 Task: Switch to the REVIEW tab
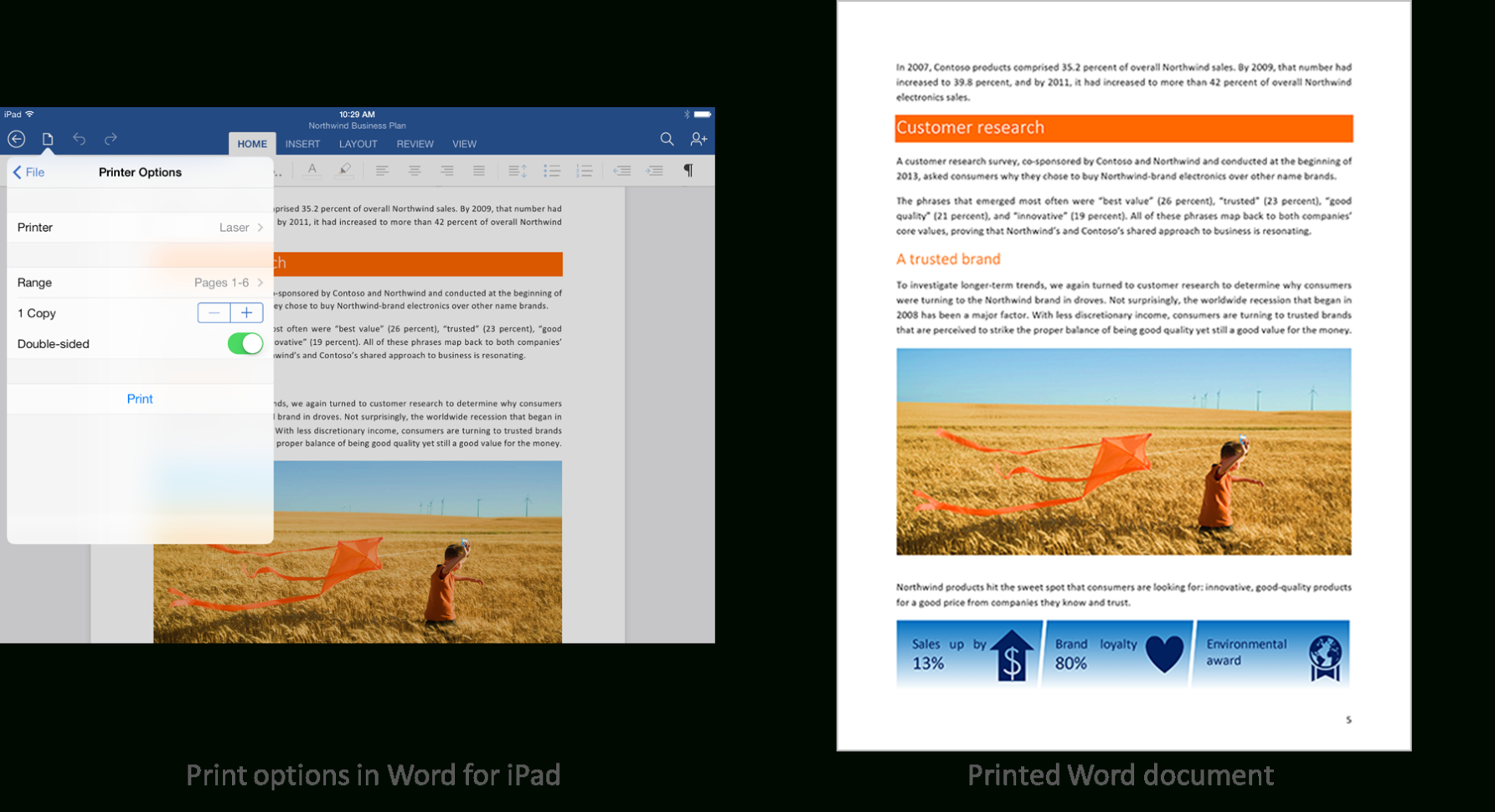point(415,143)
